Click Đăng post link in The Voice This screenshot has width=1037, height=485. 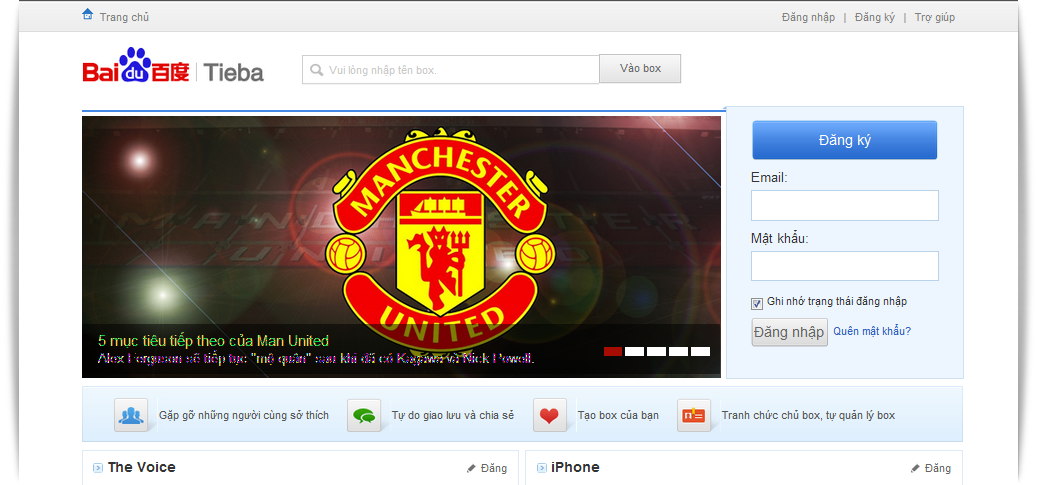pos(493,468)
